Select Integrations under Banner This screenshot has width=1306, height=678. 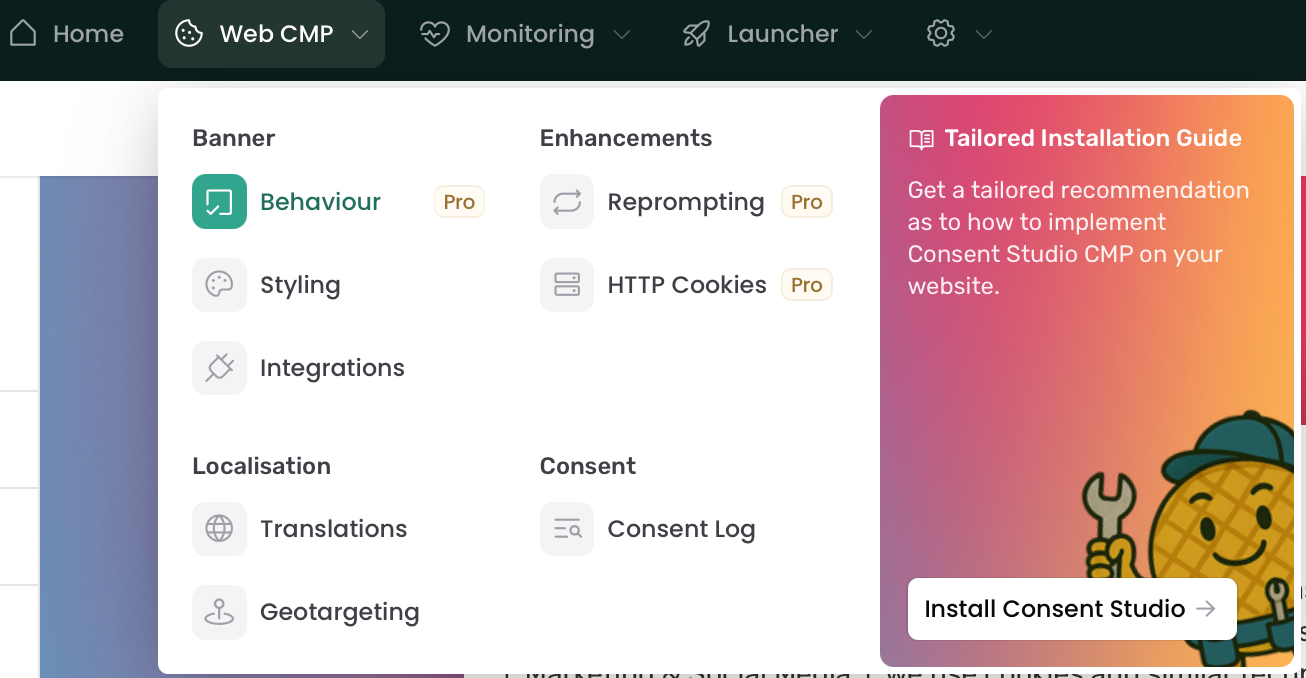[x=332, y=369]
